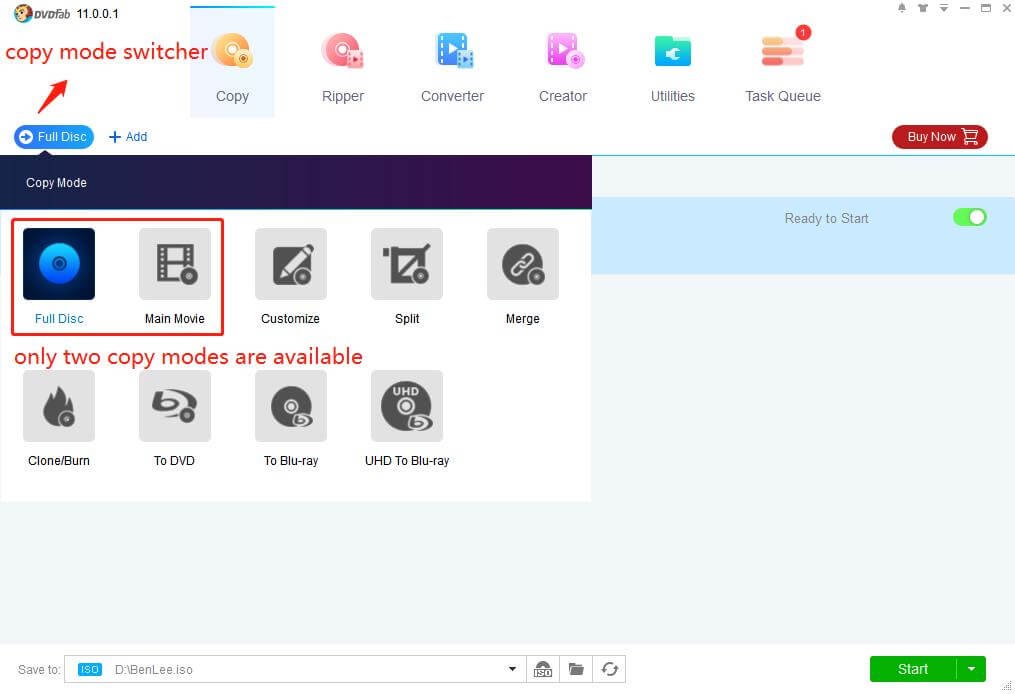Open the skin changer shirt icon

click(922, 8)
